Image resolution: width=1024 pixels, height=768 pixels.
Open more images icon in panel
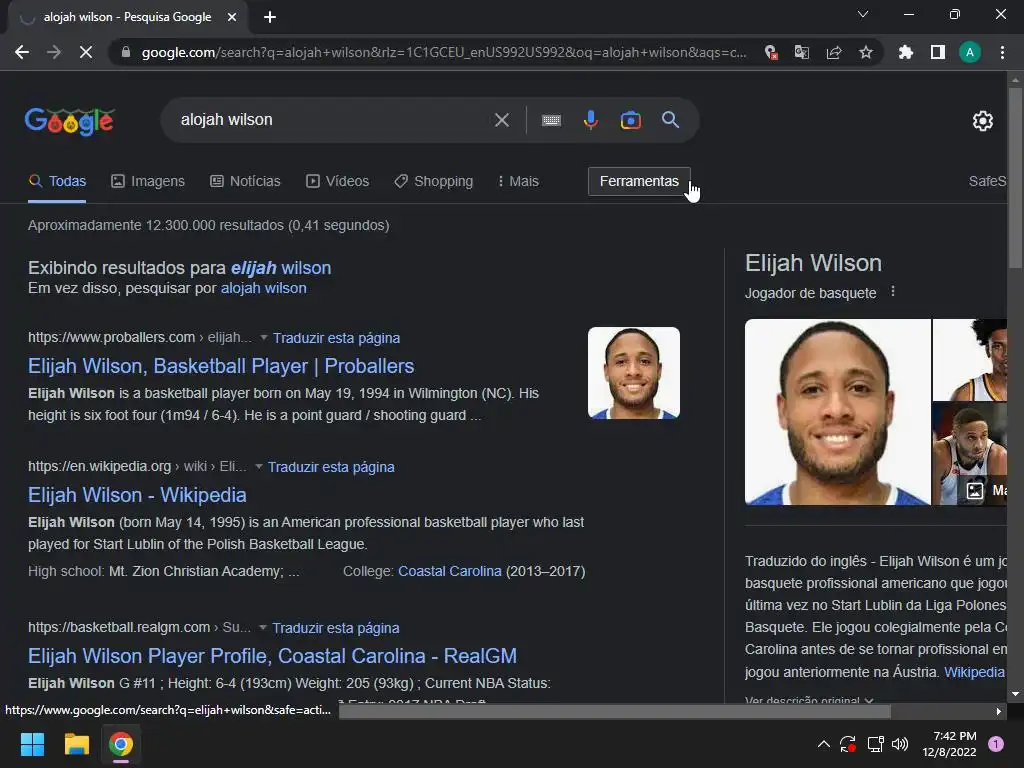[x=974, y=490]
